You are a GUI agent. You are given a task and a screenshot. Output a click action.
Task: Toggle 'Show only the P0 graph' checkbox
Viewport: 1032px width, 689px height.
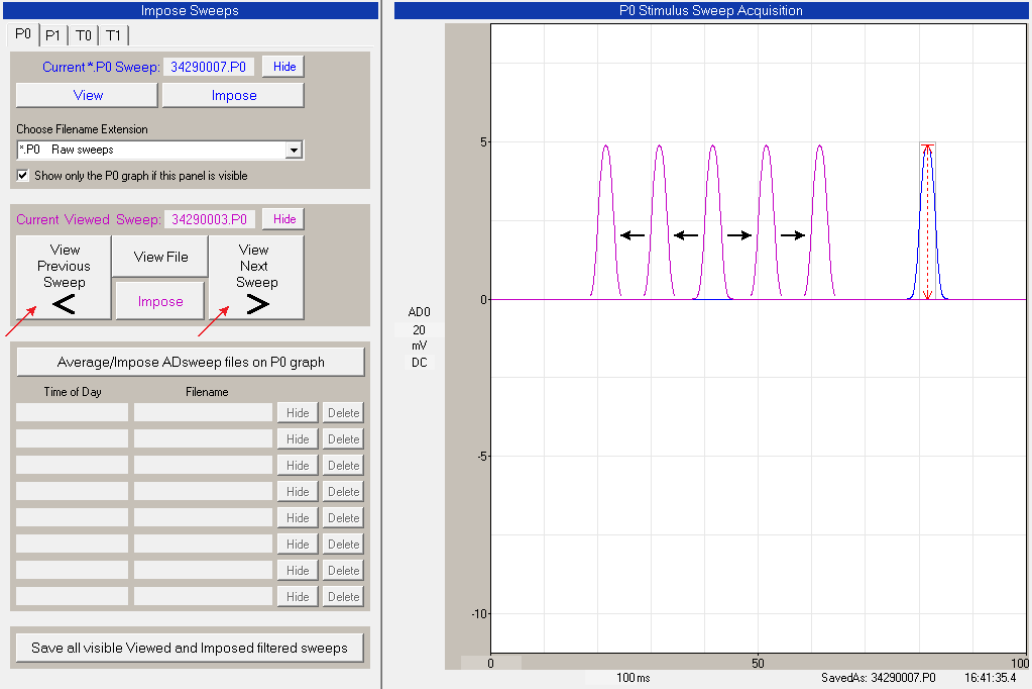23,176
